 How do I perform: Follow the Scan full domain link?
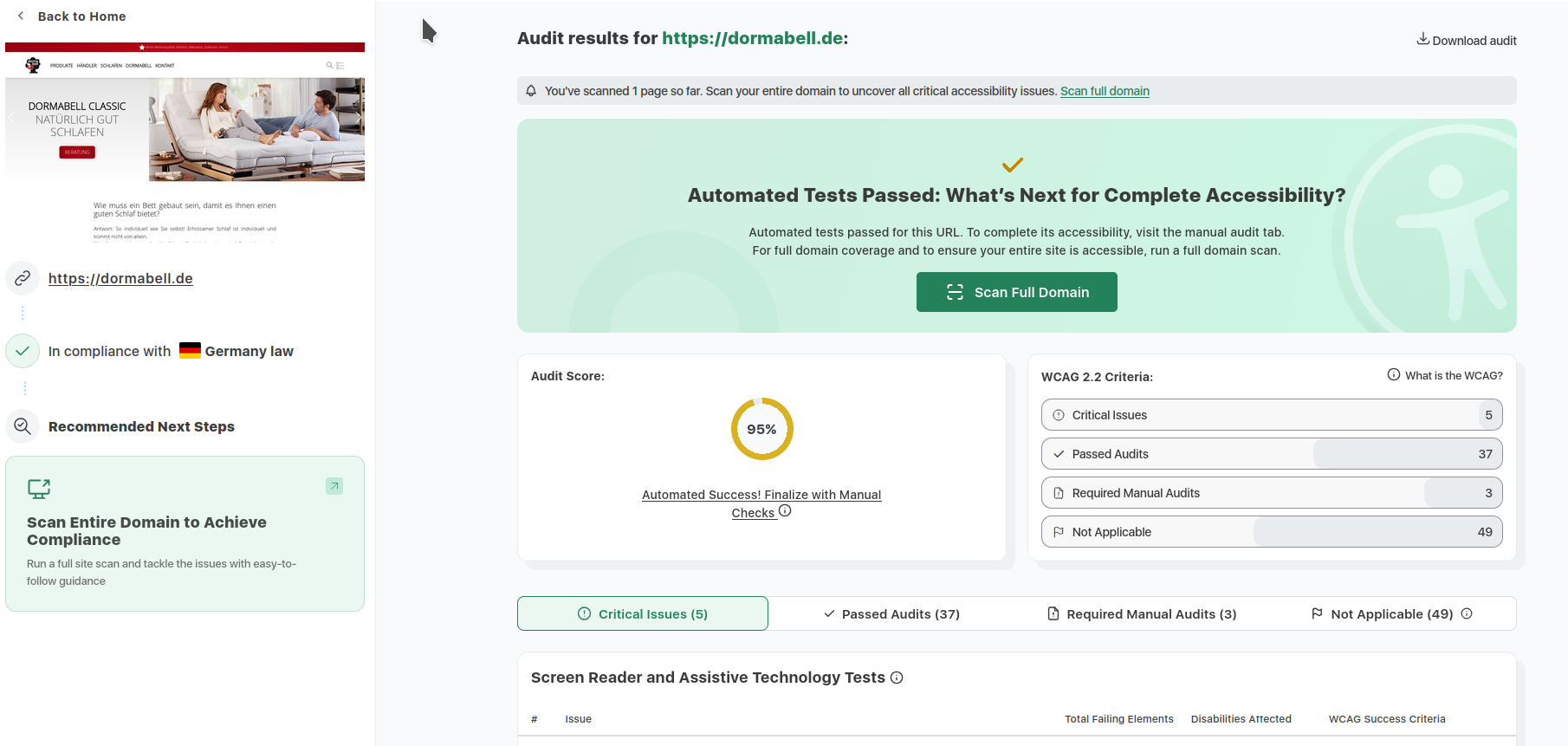[1105, 91]
